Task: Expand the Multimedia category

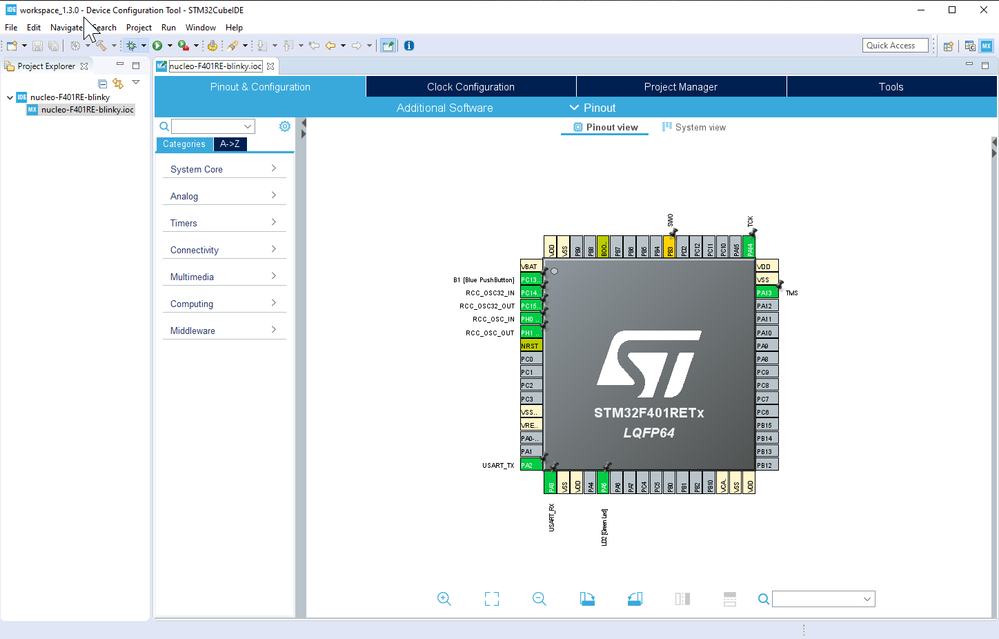Action: coord(224,276)
